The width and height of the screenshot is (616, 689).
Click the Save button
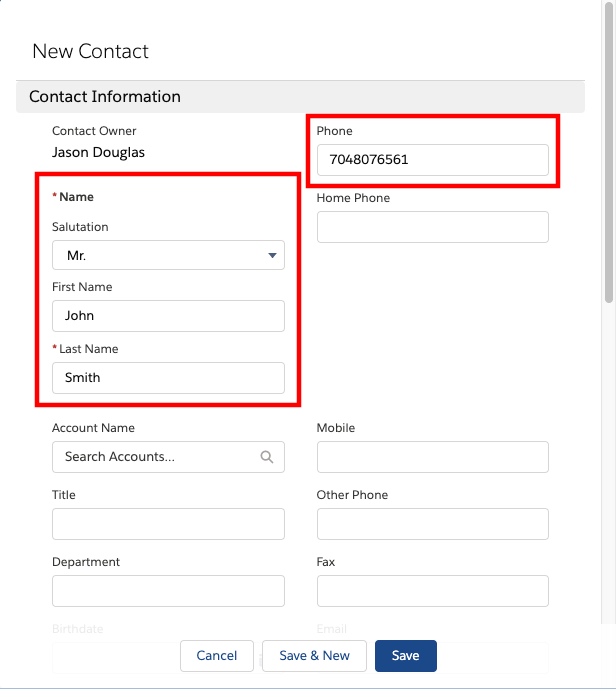[406, 656]
